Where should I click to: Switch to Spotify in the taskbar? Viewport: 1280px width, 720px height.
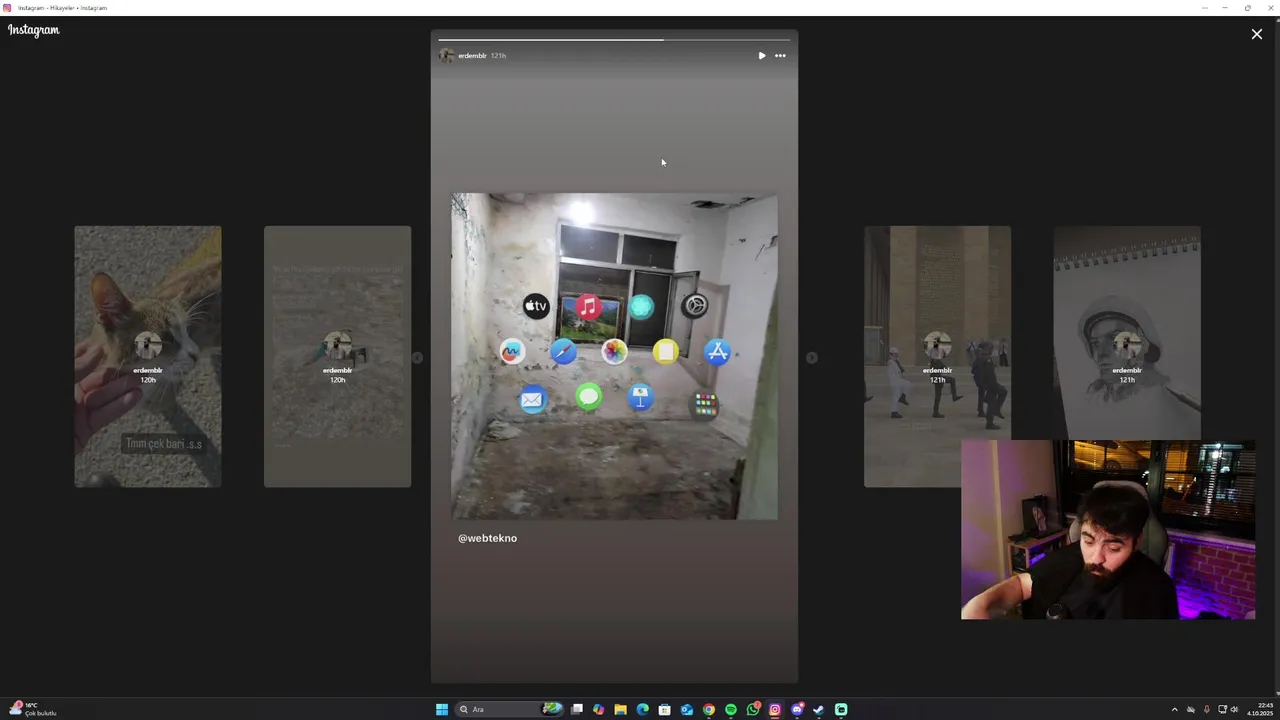point(731,710)
